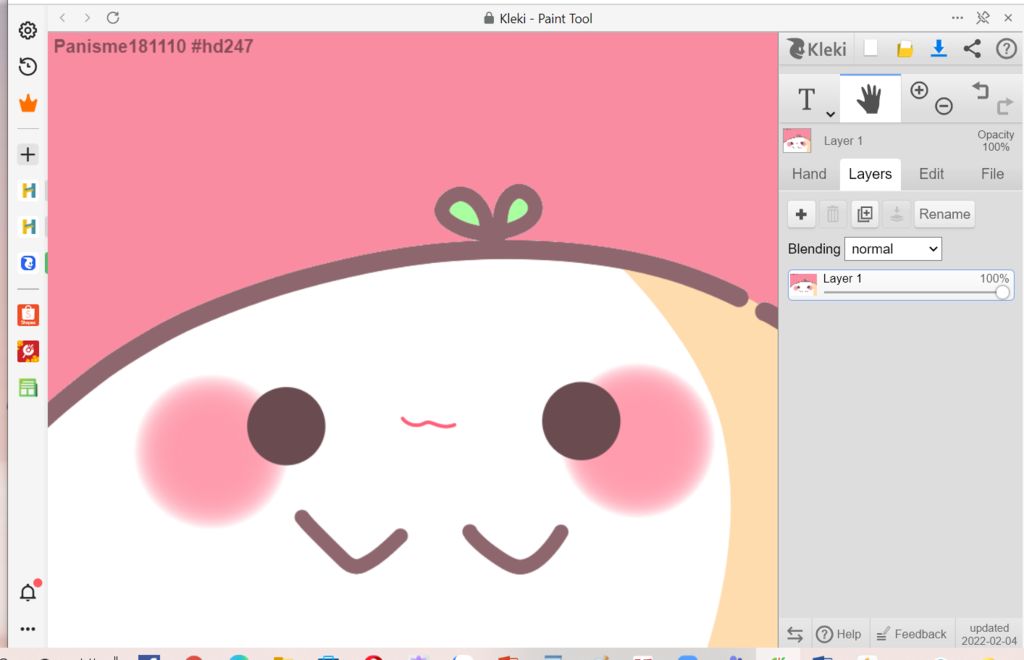The image size is (1024, 660).
Task: Duplicate the current layer
Action: click(865, 214)
